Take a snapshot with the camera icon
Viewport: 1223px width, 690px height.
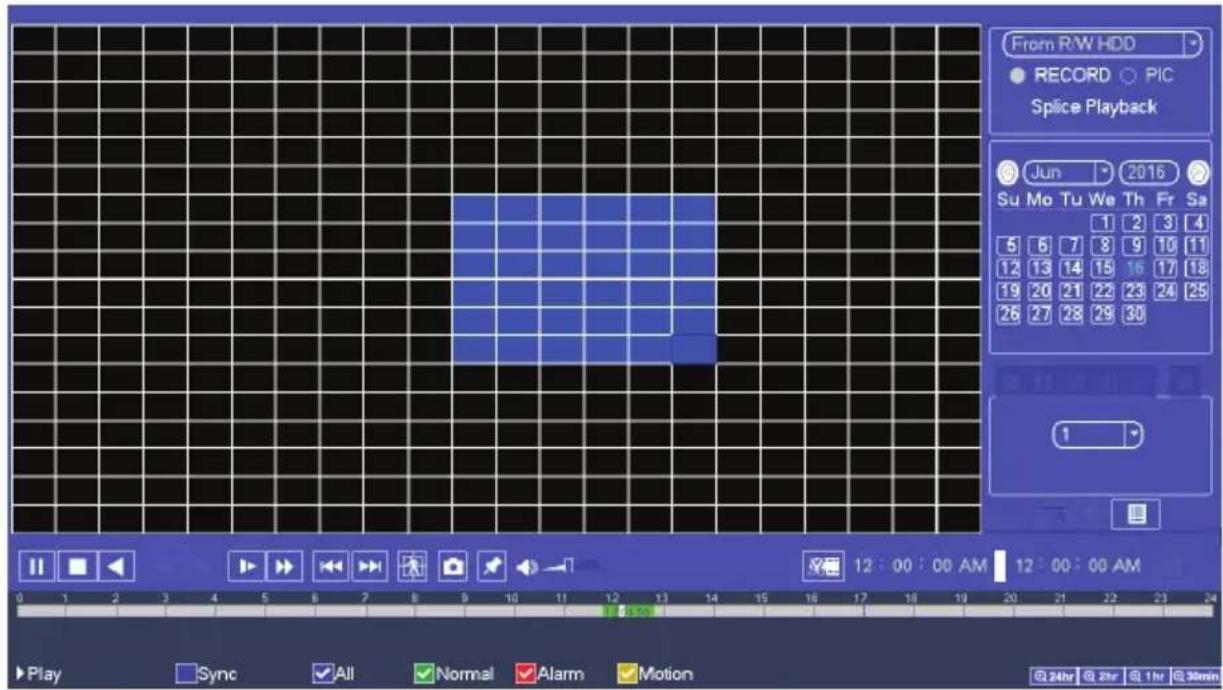click(453, 567)
